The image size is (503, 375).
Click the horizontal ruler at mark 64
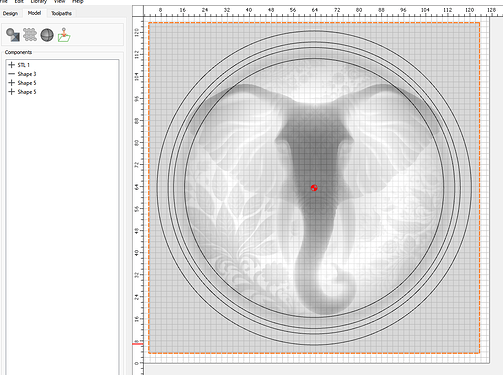click(315, 10)
